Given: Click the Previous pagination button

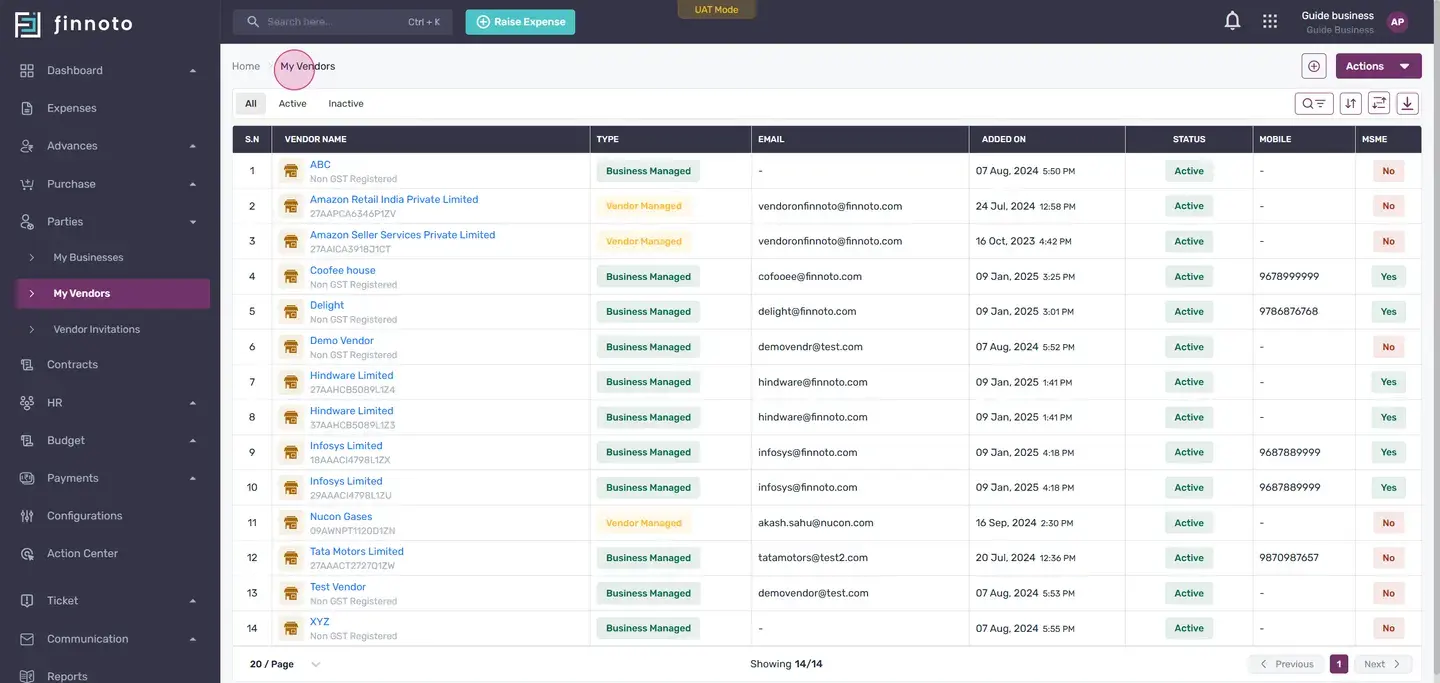Looking at the screenshot, I should point(1285,664).
